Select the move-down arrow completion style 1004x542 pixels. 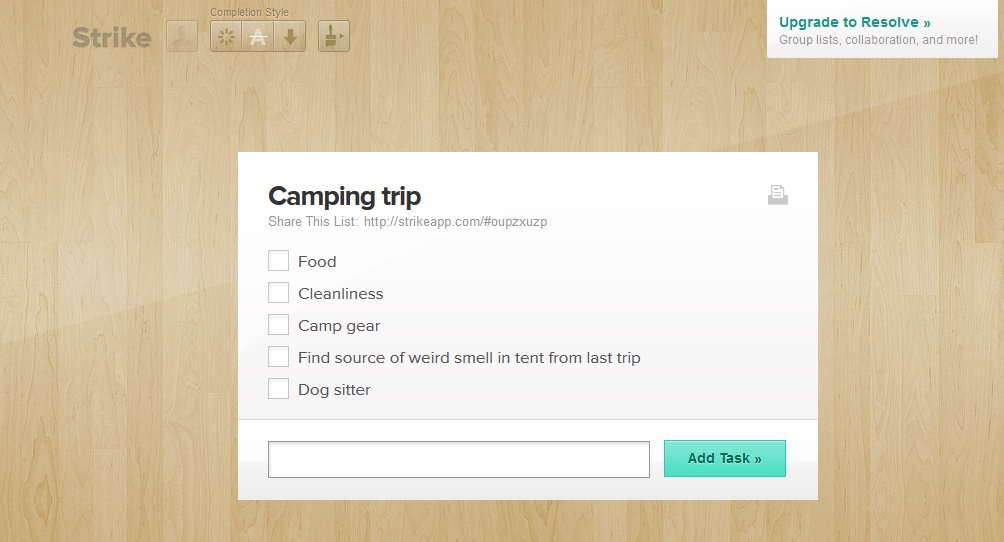[x=290, y=37]
